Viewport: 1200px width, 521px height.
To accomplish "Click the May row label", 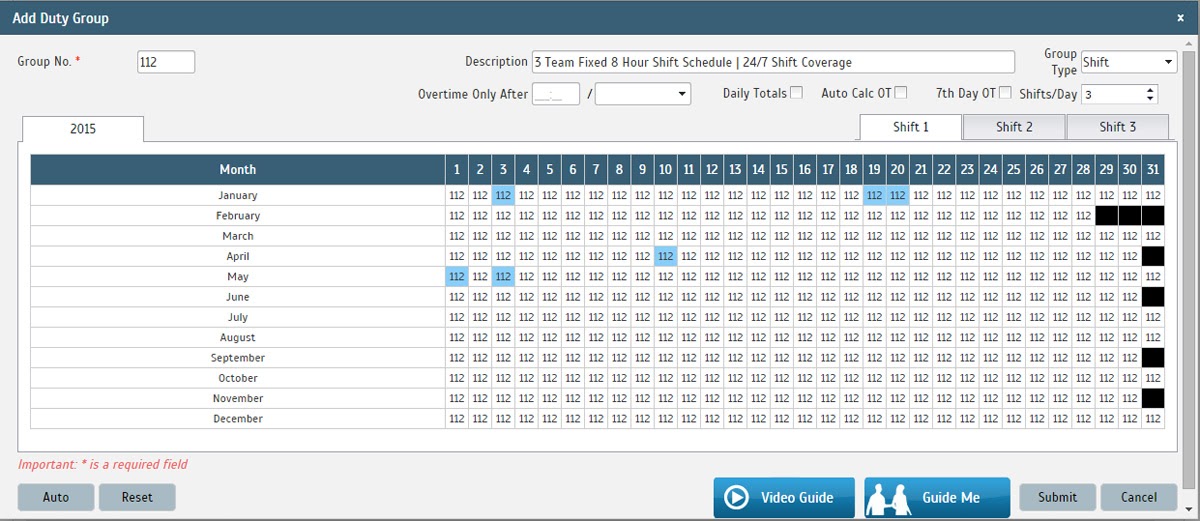I will tap(238, 277).
